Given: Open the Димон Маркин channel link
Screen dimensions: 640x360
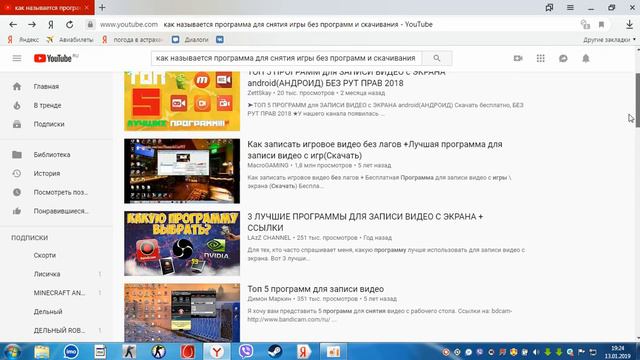Looking at the screenshot, I should click(269, 299).
